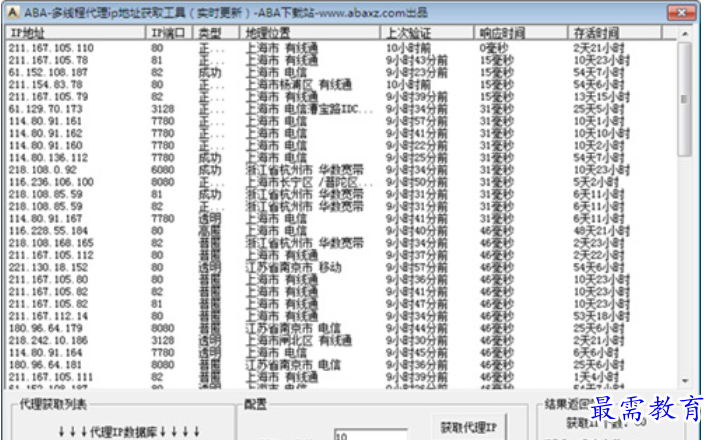
Task: Click last-verified cell 9小时50分前
Action: click(416, 182)
